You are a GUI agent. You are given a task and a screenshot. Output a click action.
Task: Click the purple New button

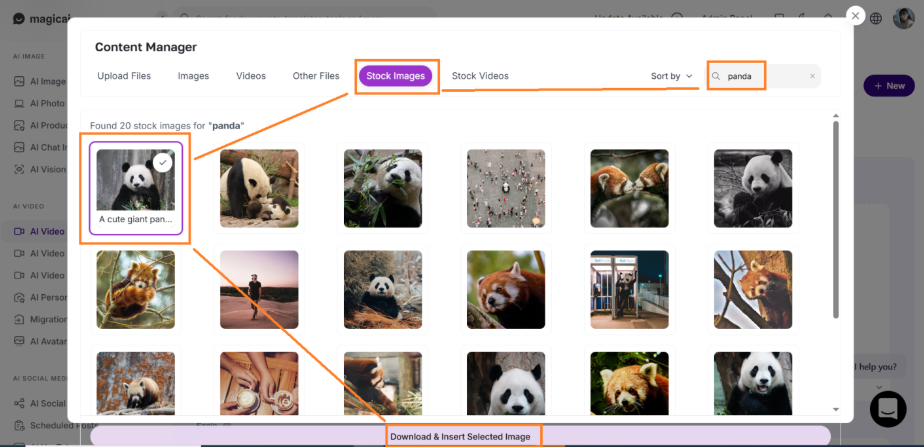point(889,86)
